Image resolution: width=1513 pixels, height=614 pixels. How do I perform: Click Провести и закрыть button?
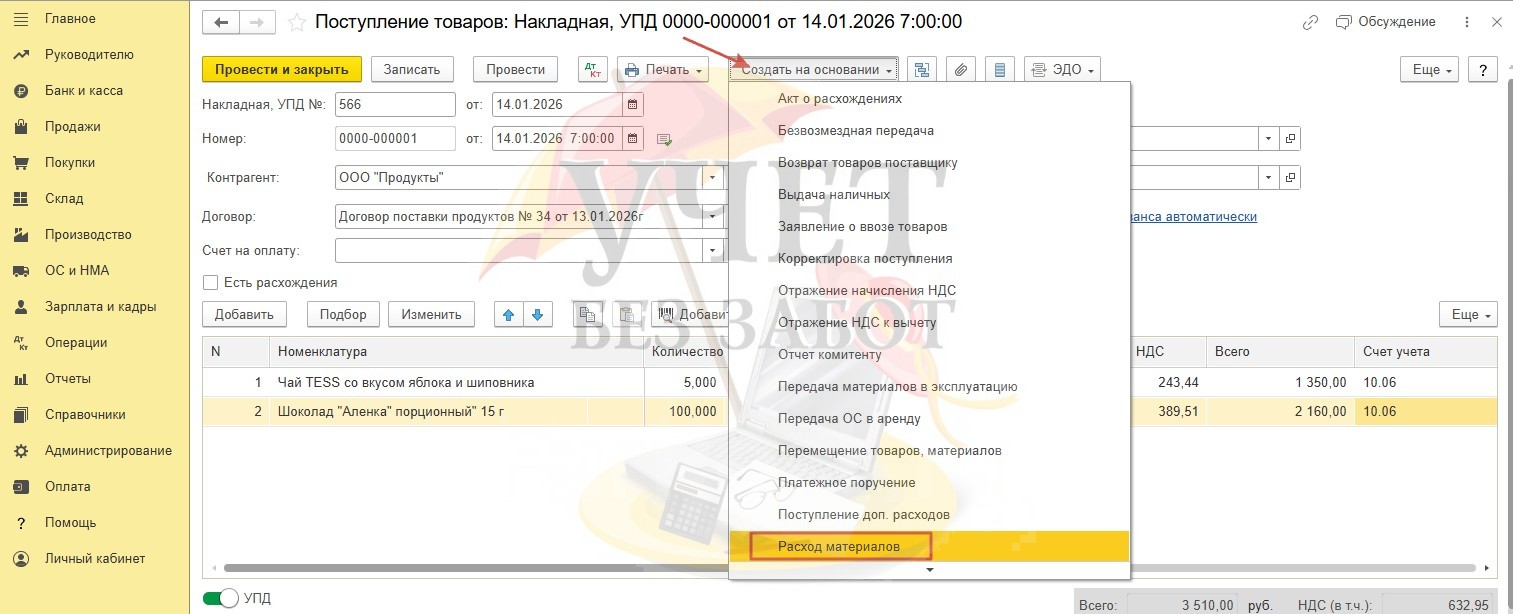click(282, 69)
